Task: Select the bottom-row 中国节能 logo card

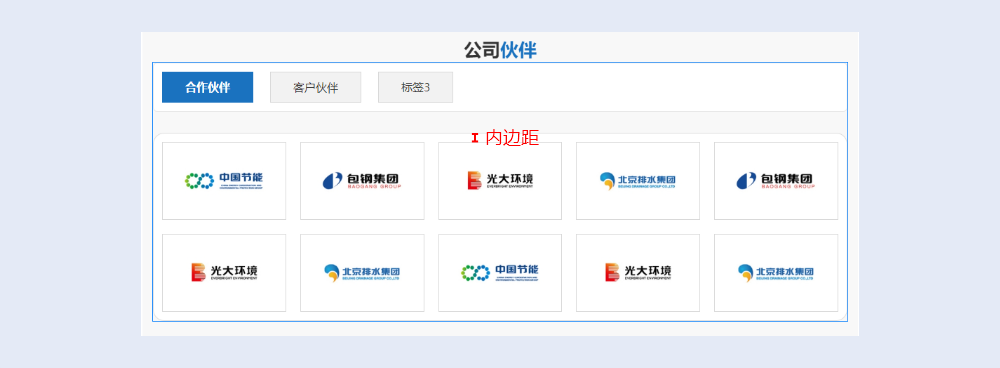Action: click(x=500, y=273)
